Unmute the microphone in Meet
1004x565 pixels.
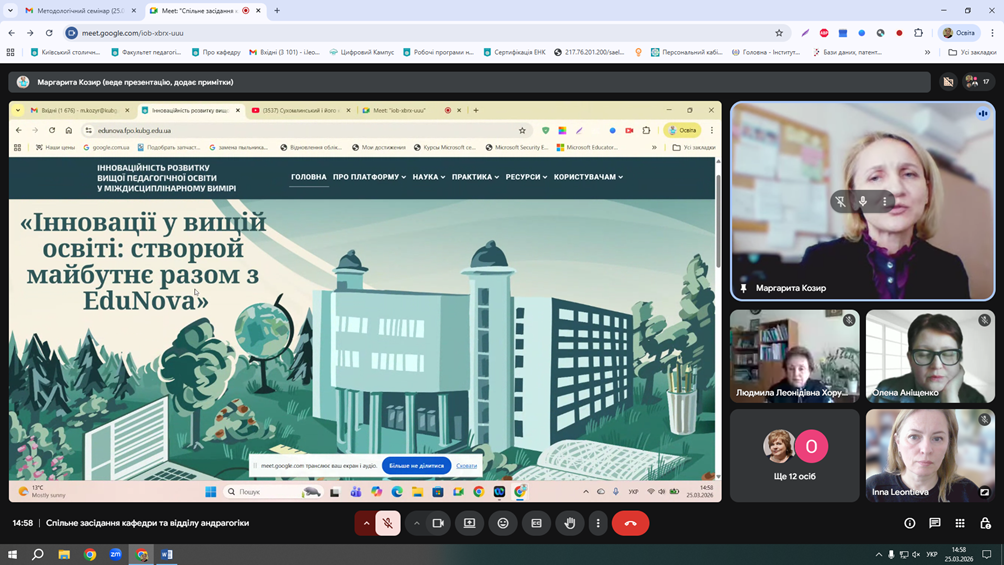(x=388, y=523)
